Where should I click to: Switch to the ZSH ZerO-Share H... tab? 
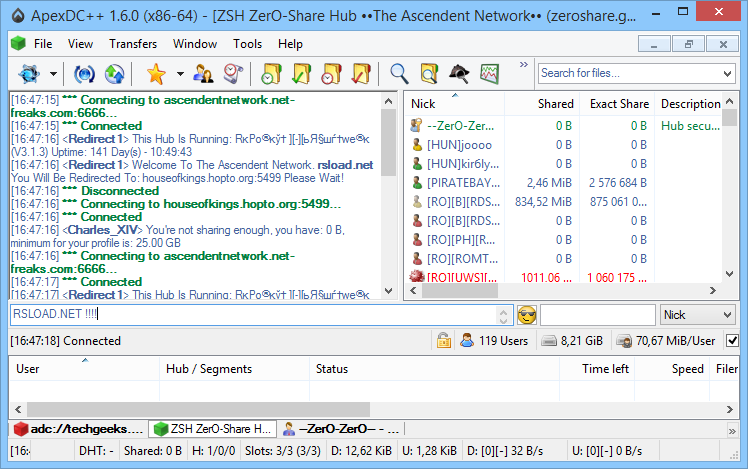click(213, 429)
